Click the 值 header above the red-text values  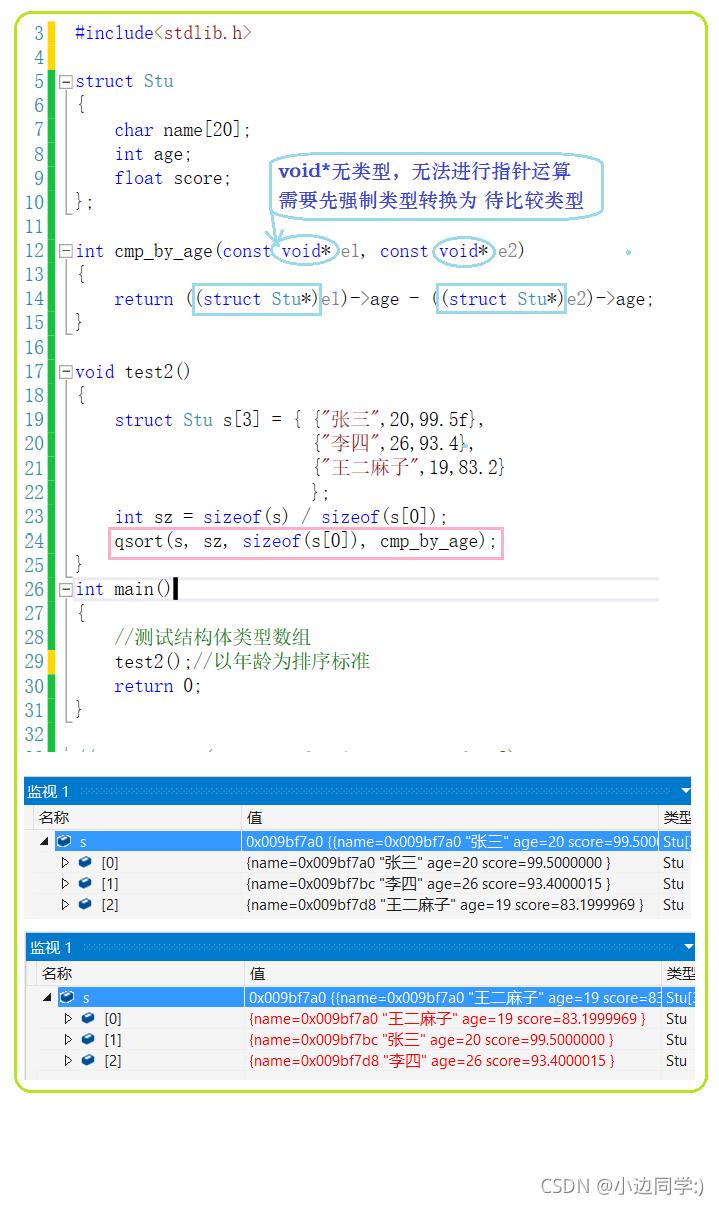click(257, 974)
